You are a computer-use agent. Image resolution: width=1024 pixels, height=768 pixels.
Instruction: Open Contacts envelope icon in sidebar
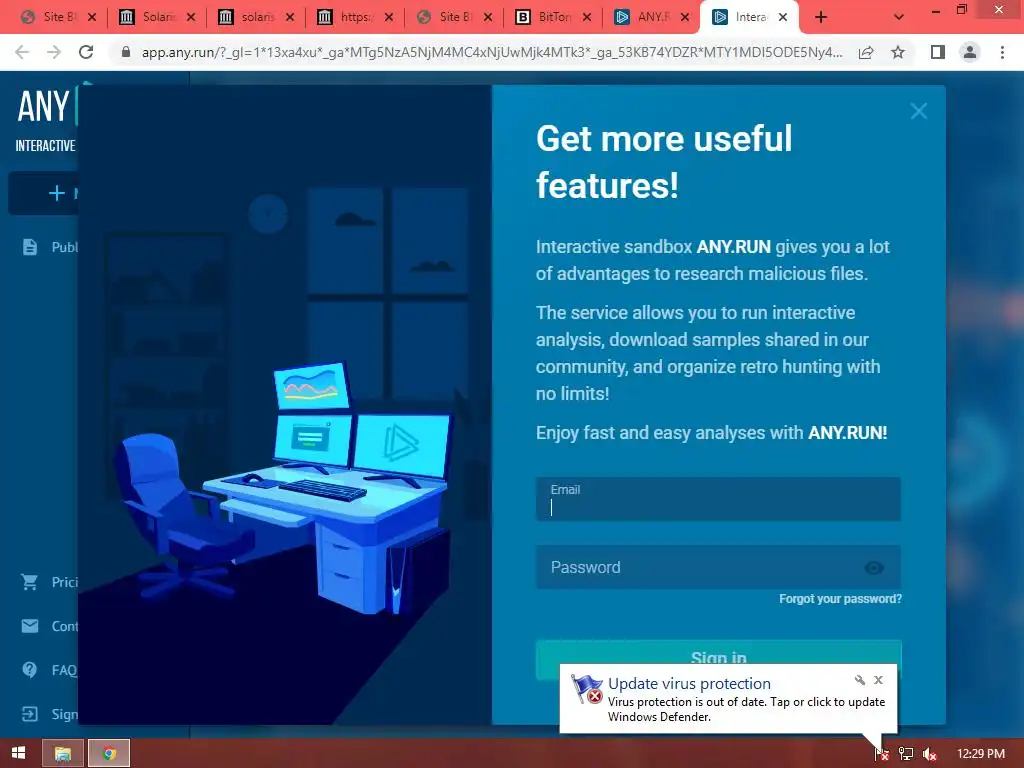pyautogui.click(x=30, y=626)
